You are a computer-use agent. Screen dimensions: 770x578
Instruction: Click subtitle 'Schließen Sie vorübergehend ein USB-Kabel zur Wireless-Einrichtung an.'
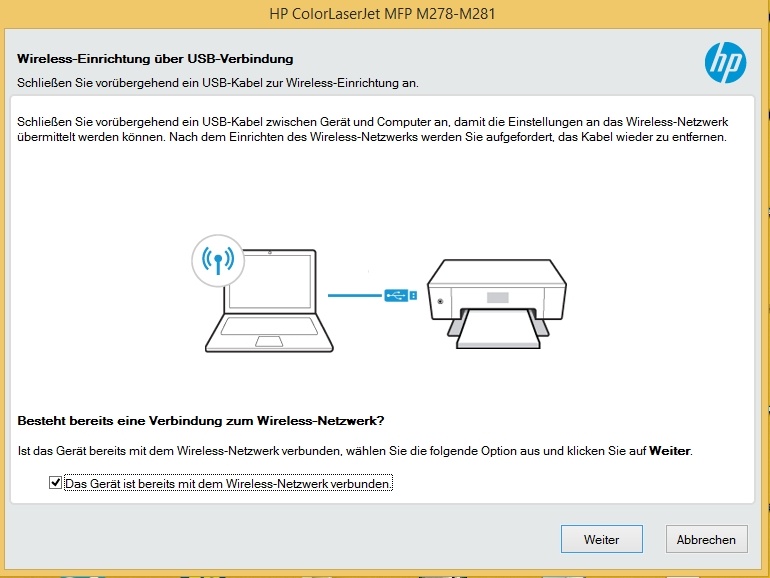[218, 83]
